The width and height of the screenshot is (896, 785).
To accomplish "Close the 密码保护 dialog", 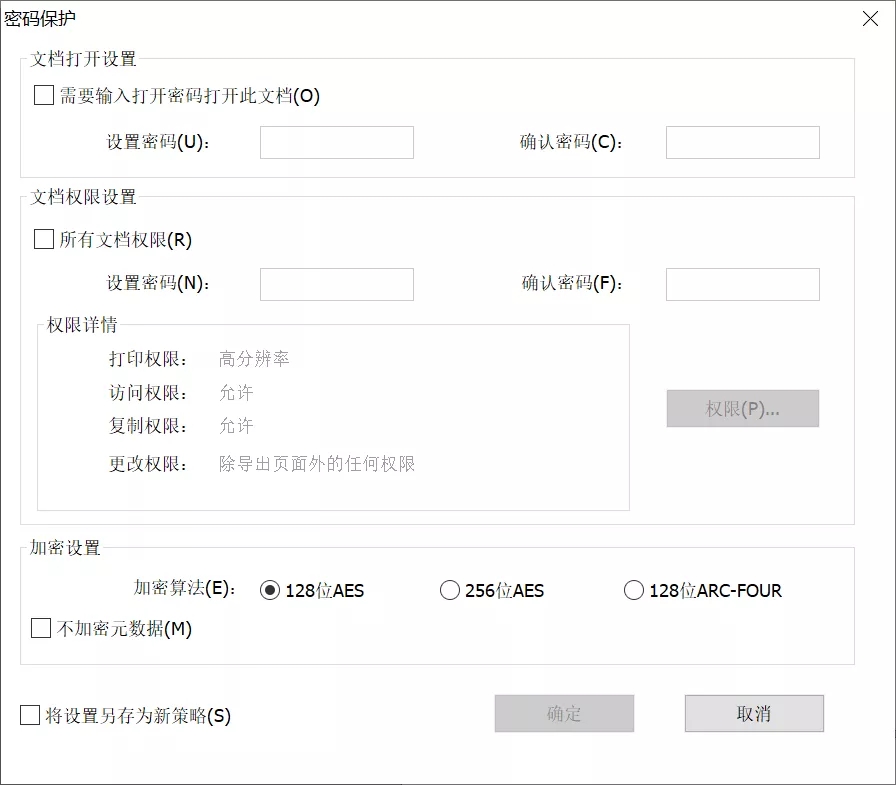I will [869, 19].
